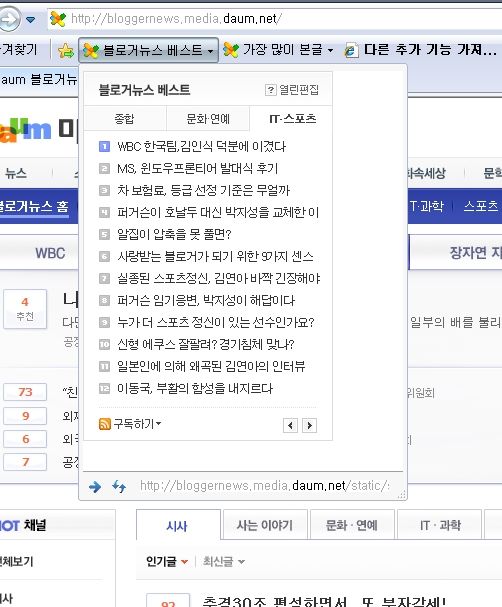This screenshot has height=607, width=502.
Task: Click the previous page arrow in popup
Action: (x=290, y=425)
